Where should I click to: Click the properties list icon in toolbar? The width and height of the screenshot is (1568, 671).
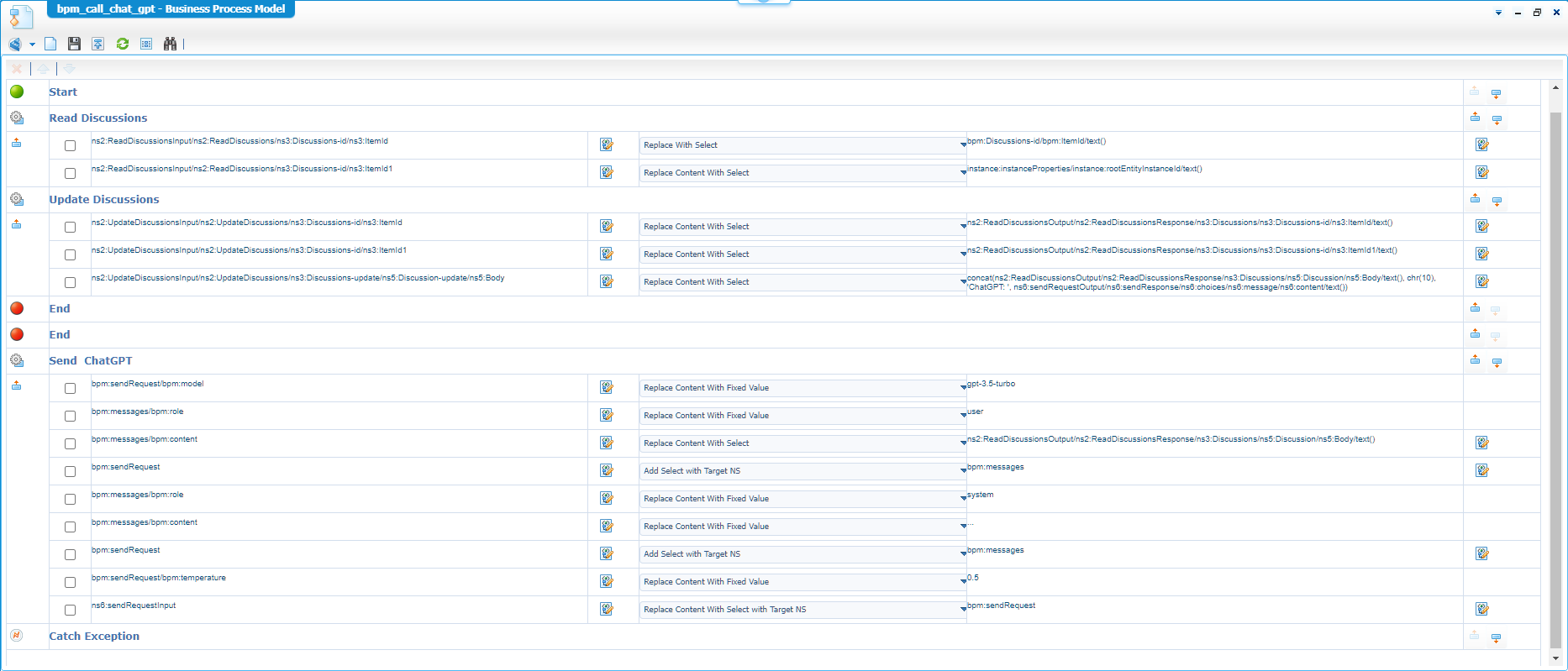coord(146,44)
